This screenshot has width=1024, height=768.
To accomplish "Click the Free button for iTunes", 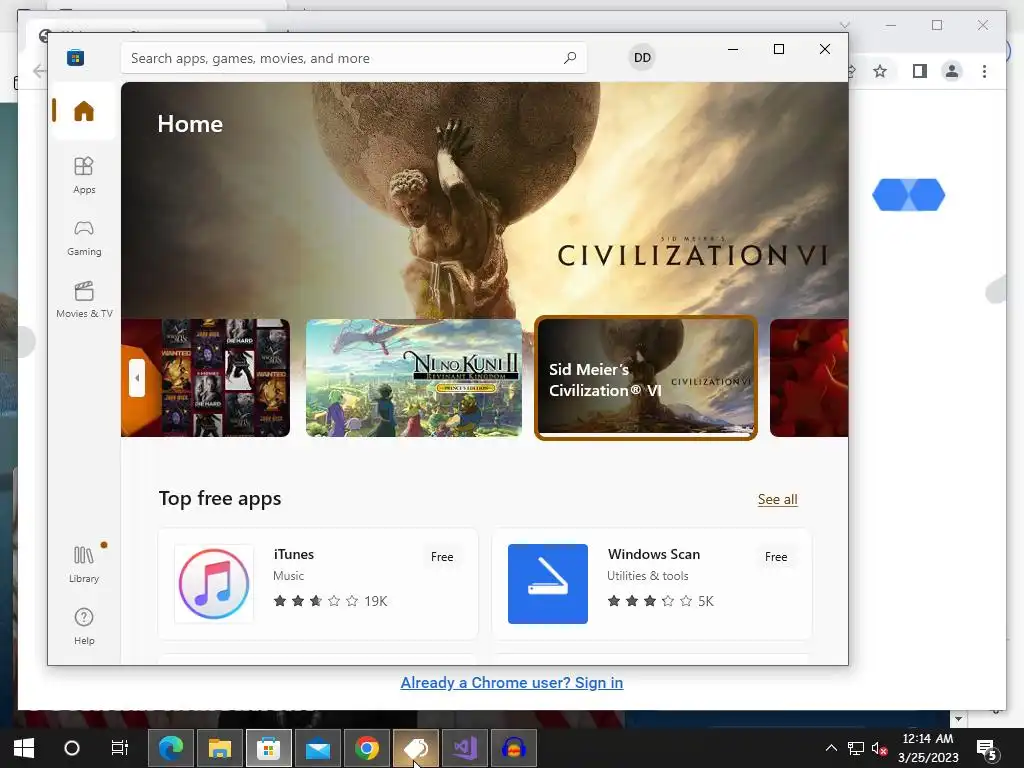I will tap(441, 556).
